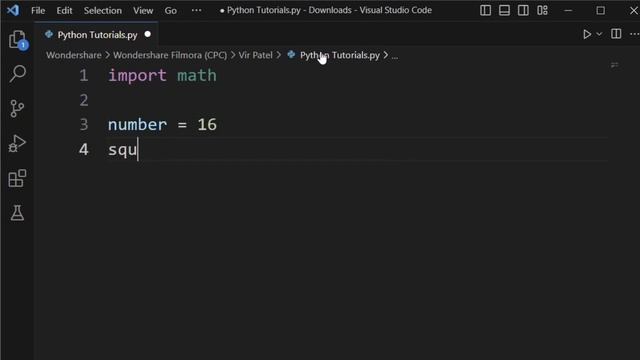The width and height of the screenshot is (640, 360).
Task: Click the VS Code logo icon
Action: click(13, 10)
